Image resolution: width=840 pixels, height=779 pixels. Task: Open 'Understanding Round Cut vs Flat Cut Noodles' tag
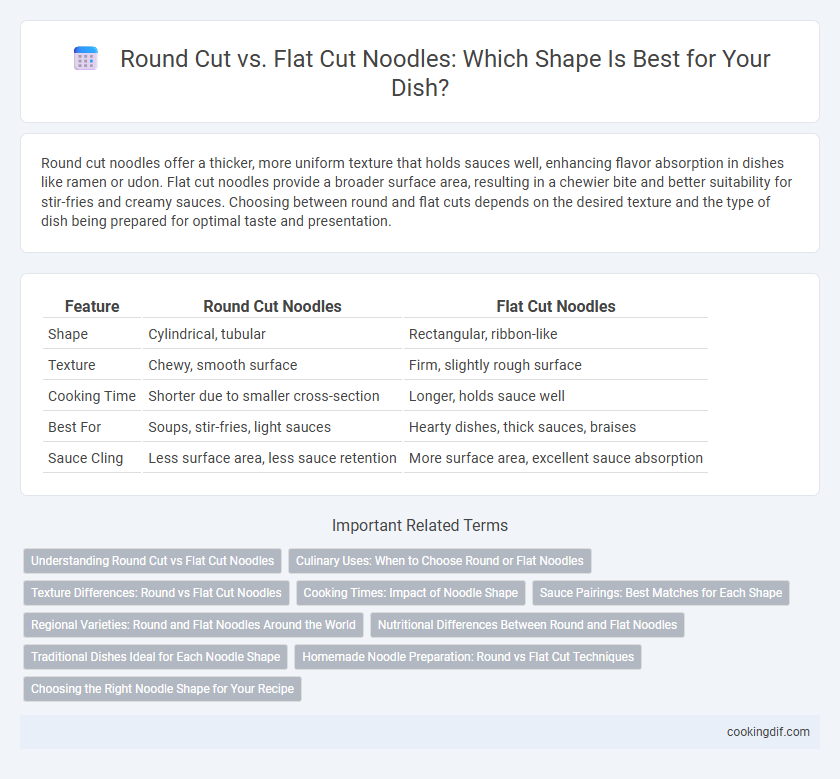click(153, 561)
